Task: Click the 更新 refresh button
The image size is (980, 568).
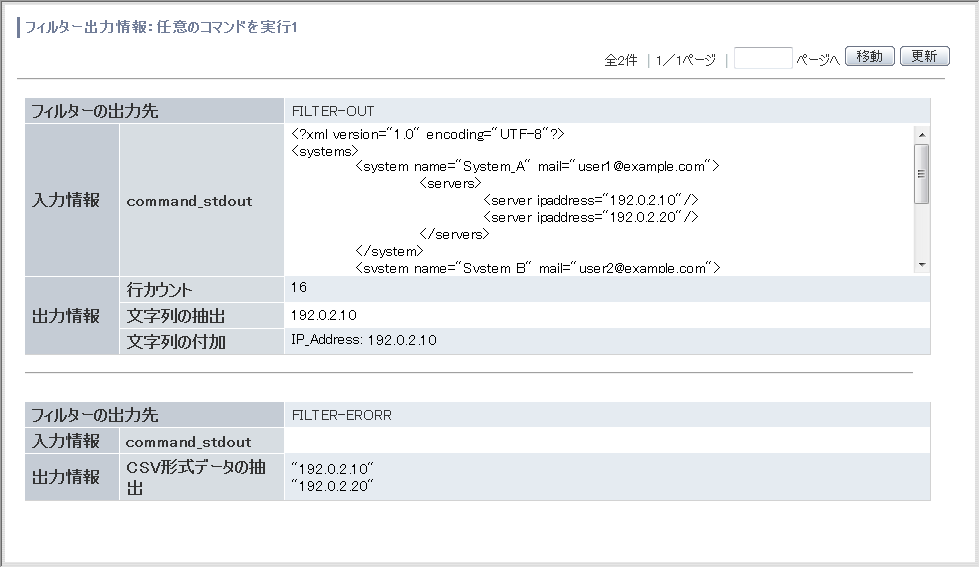Action: click(x=924, y=56)
